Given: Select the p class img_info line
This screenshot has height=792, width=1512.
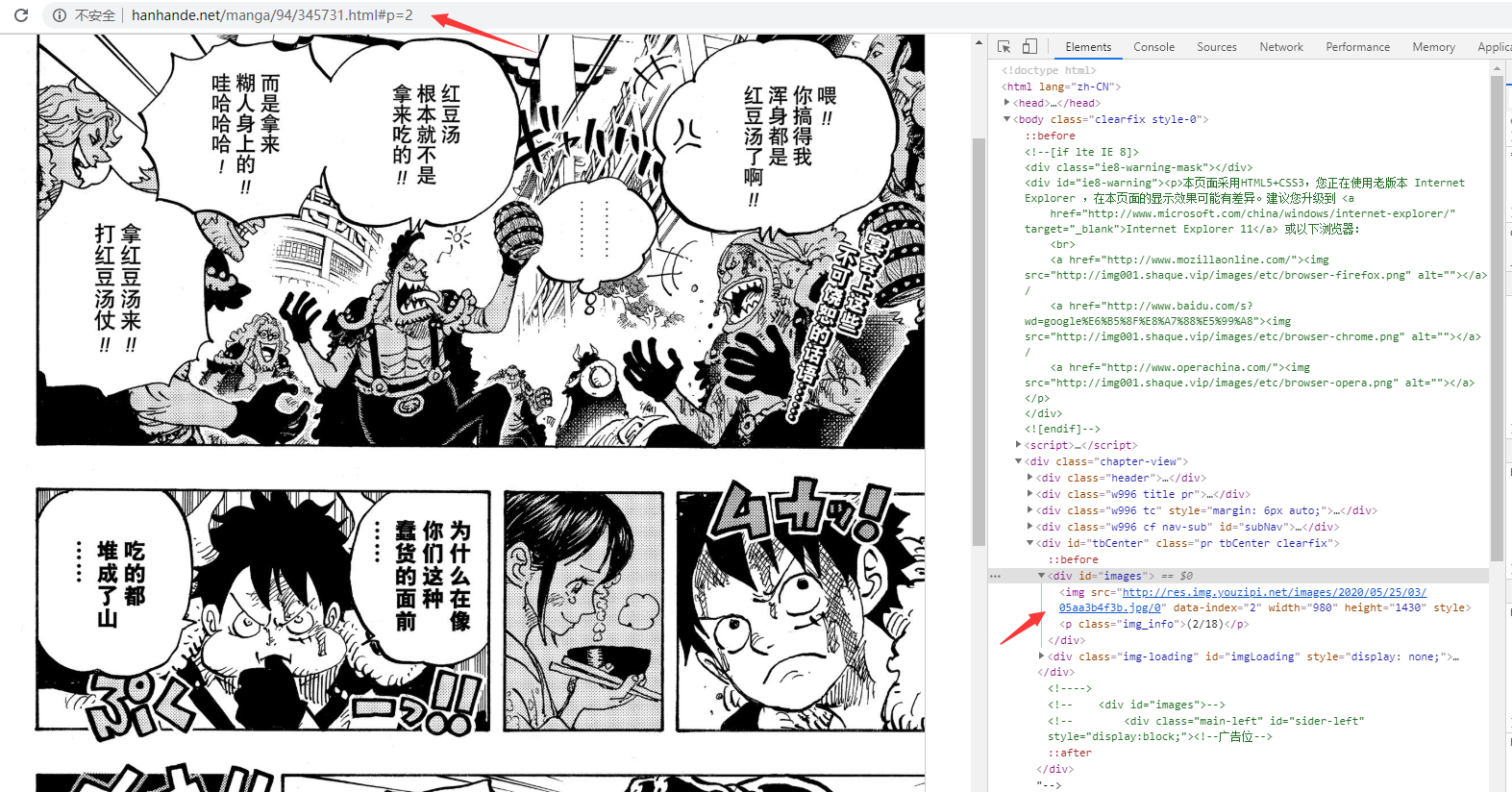Looking at the screenshot, I should (x=1153, y=624).
